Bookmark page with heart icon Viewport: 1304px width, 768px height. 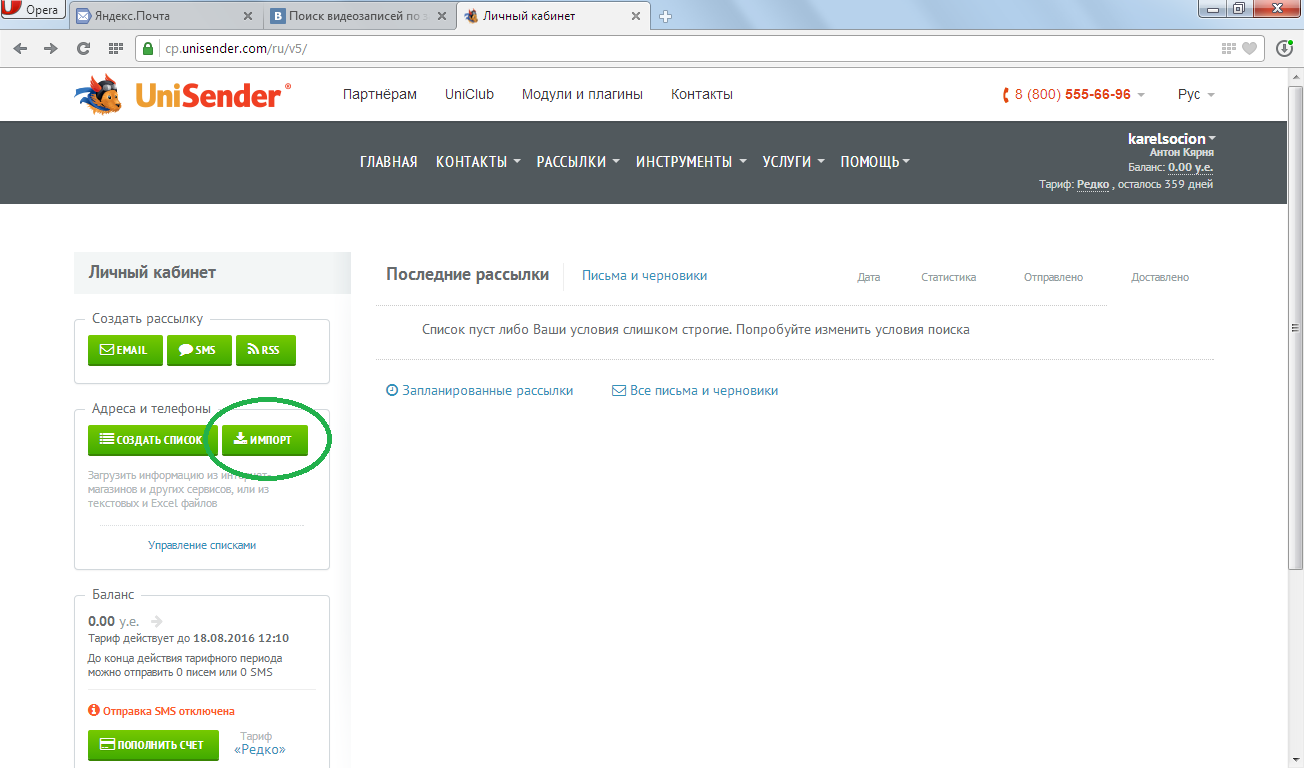pos(1250,48)
